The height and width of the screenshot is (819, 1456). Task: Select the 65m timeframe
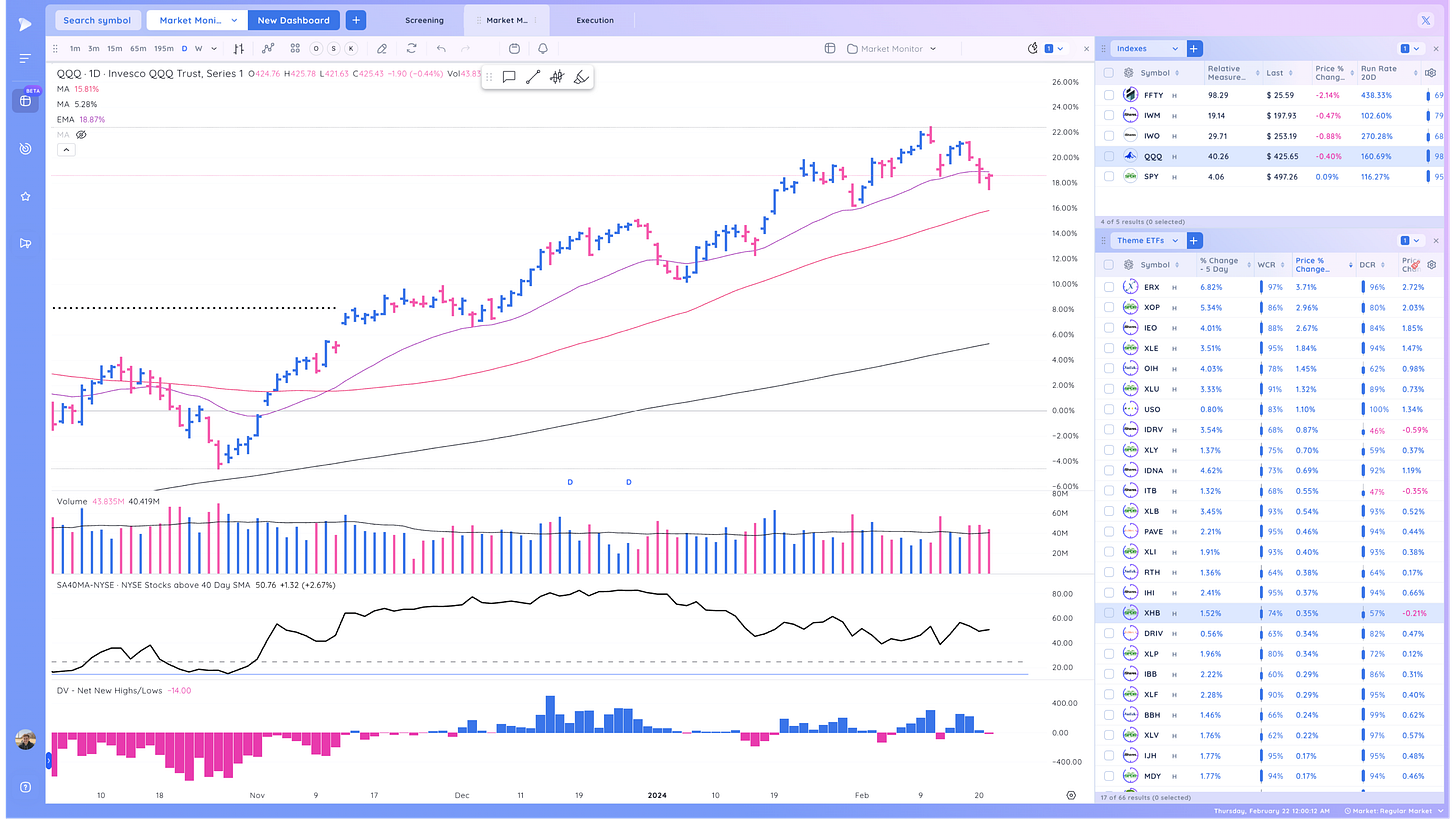tap(137, 48)
